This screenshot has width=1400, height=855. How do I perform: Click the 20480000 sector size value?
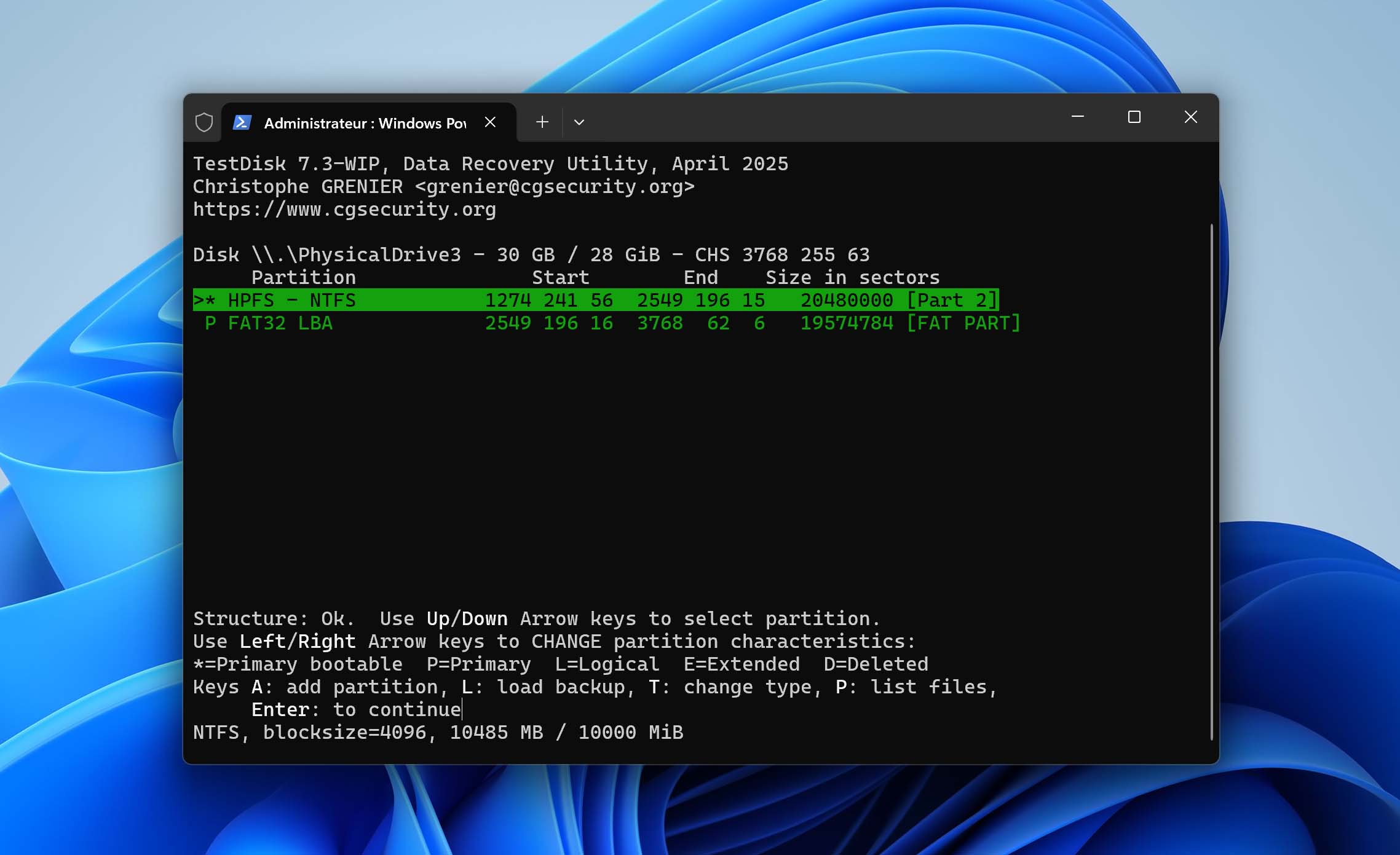pos(847,300)
